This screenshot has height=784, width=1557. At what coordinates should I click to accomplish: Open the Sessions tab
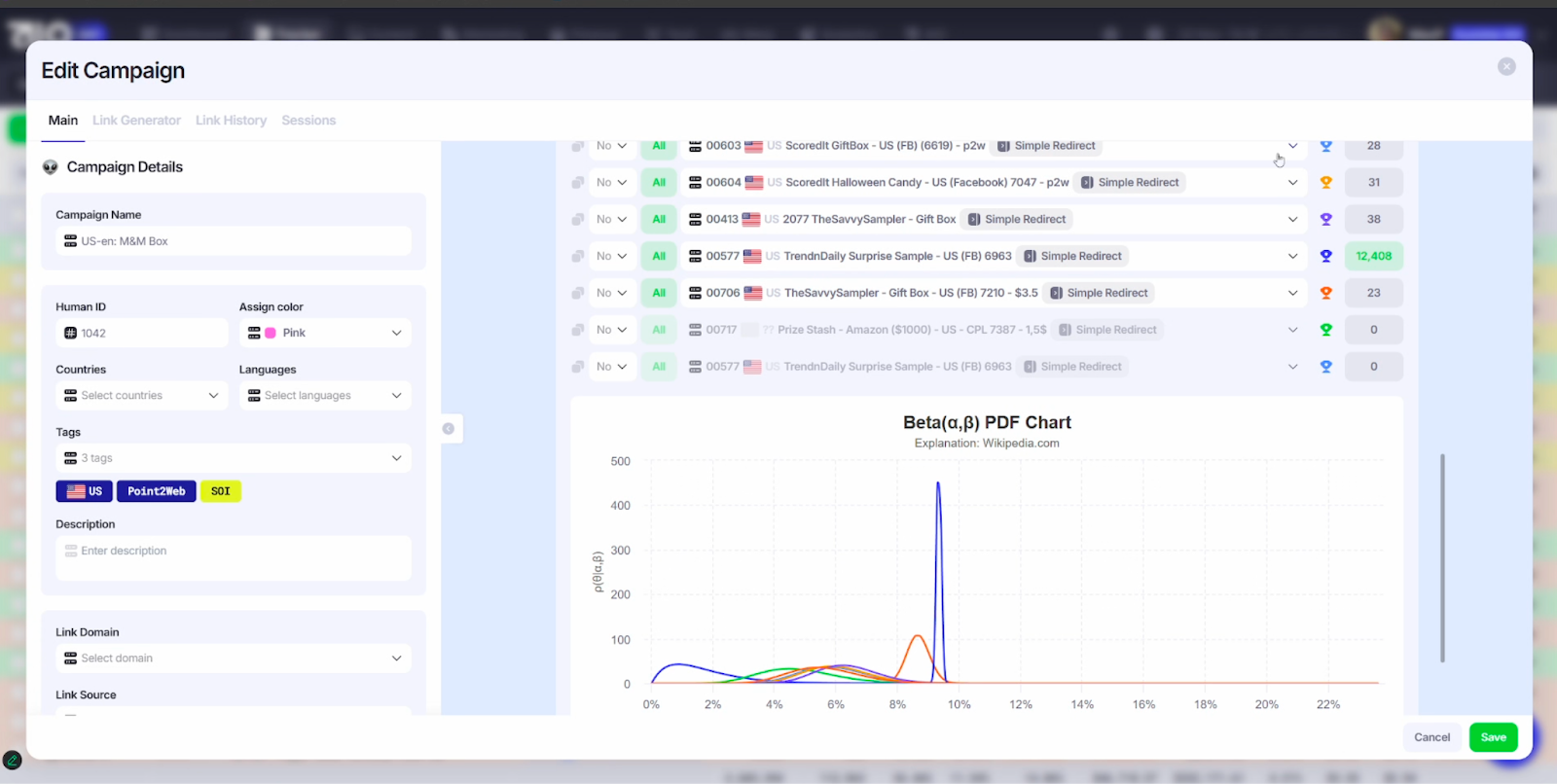(308, 121)
